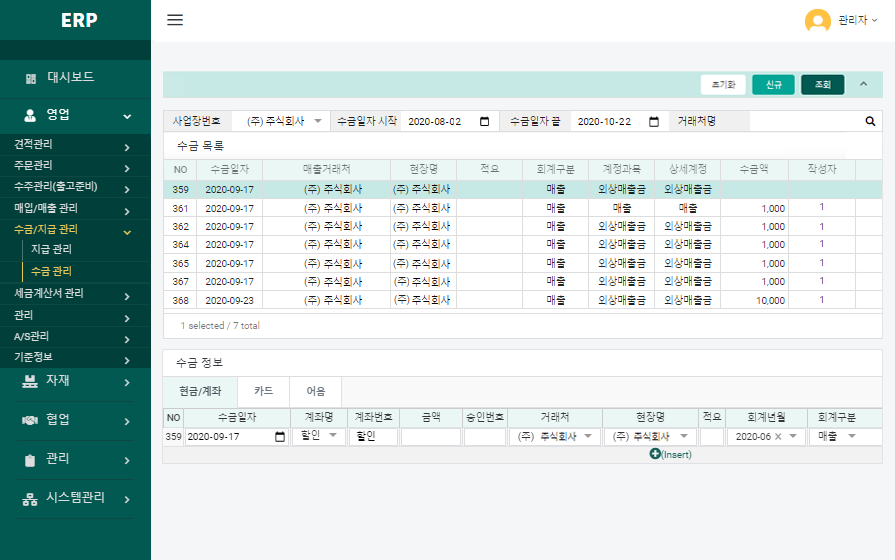
Task: Open the hamburger menu icon
Action: 175,20
